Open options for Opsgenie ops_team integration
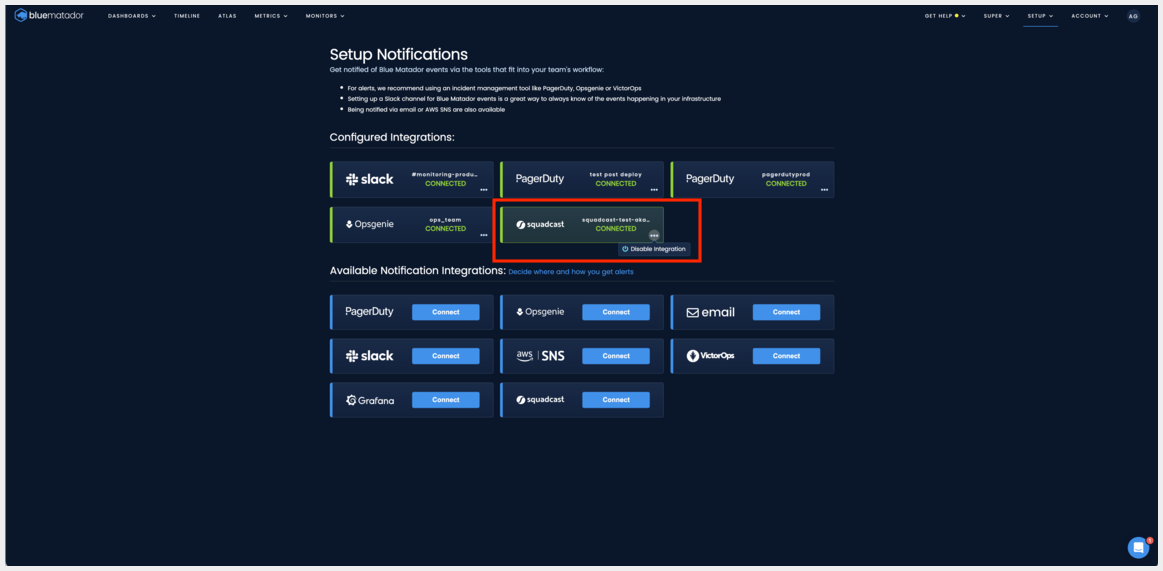The width and height of the screenshot is (1163, 571). coord(483,235)
